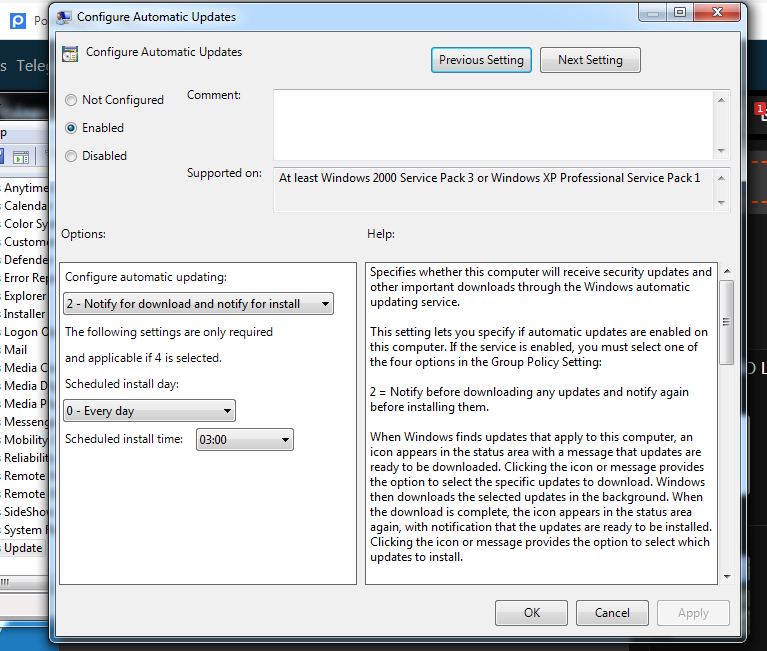
Task: Open the Configure automatic updating dropdown
Action: (198, 304)
